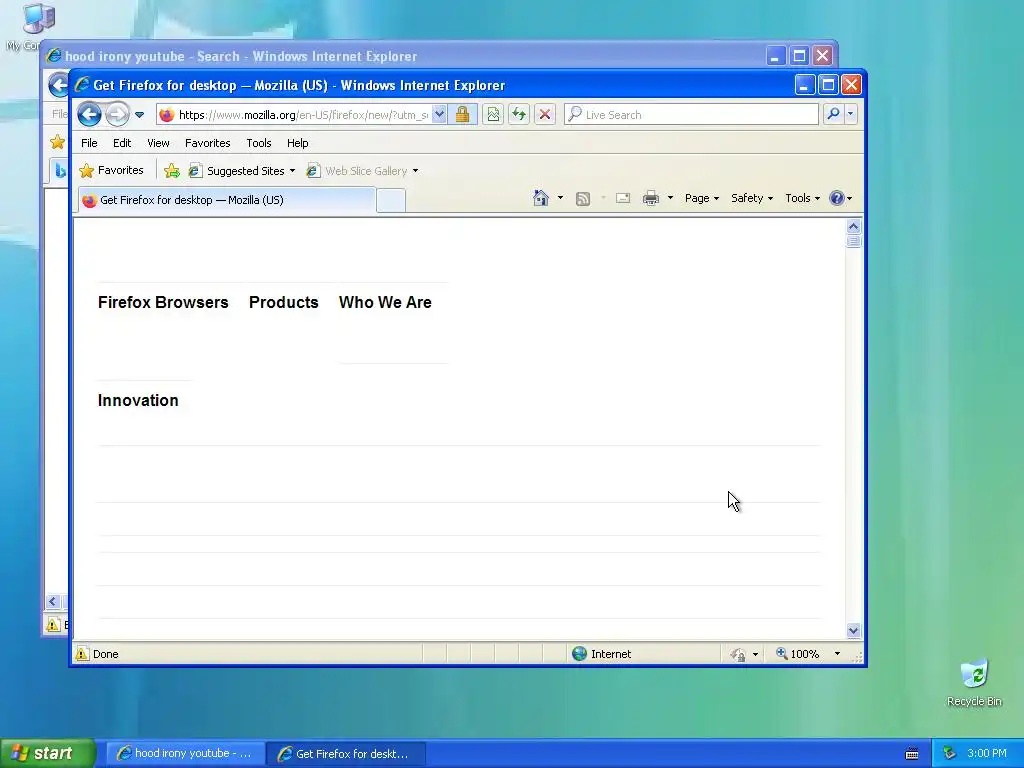Open a new blank tab
Screen dimensions: 1024x768
click(x=391, y=200)
